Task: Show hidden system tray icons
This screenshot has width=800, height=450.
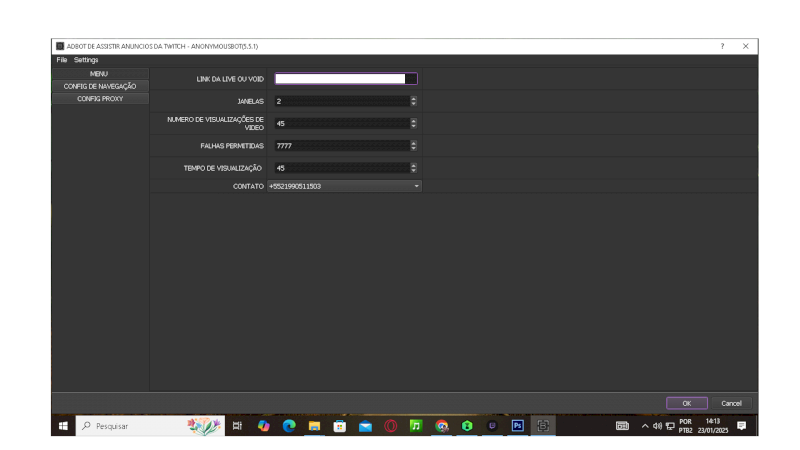Action: (645, 426)
